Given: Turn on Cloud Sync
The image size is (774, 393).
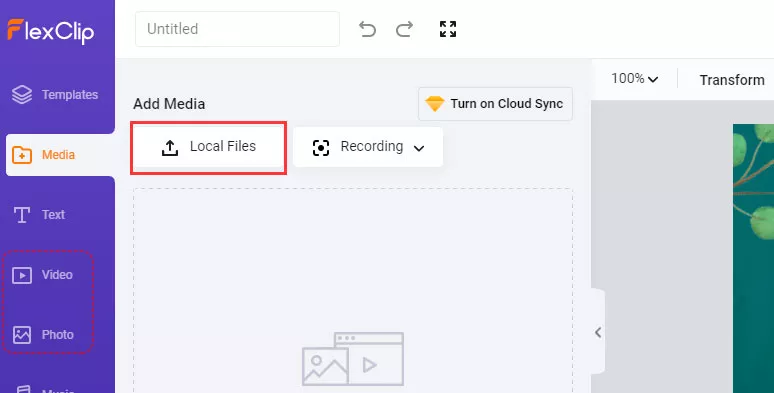Looking at the screenshot, I should (x=495, y=104).
